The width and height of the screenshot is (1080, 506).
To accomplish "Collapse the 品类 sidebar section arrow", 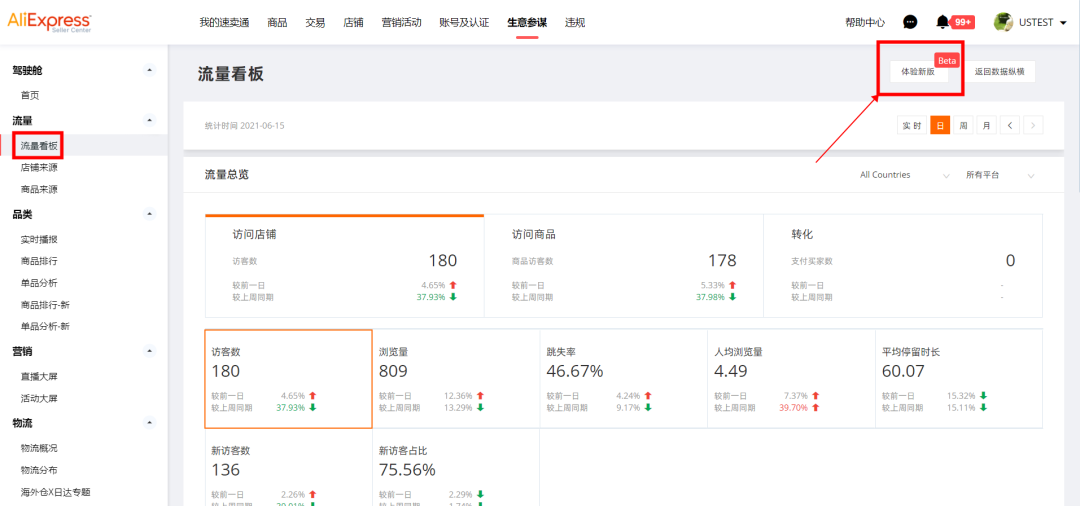I will tap(150, 214).
